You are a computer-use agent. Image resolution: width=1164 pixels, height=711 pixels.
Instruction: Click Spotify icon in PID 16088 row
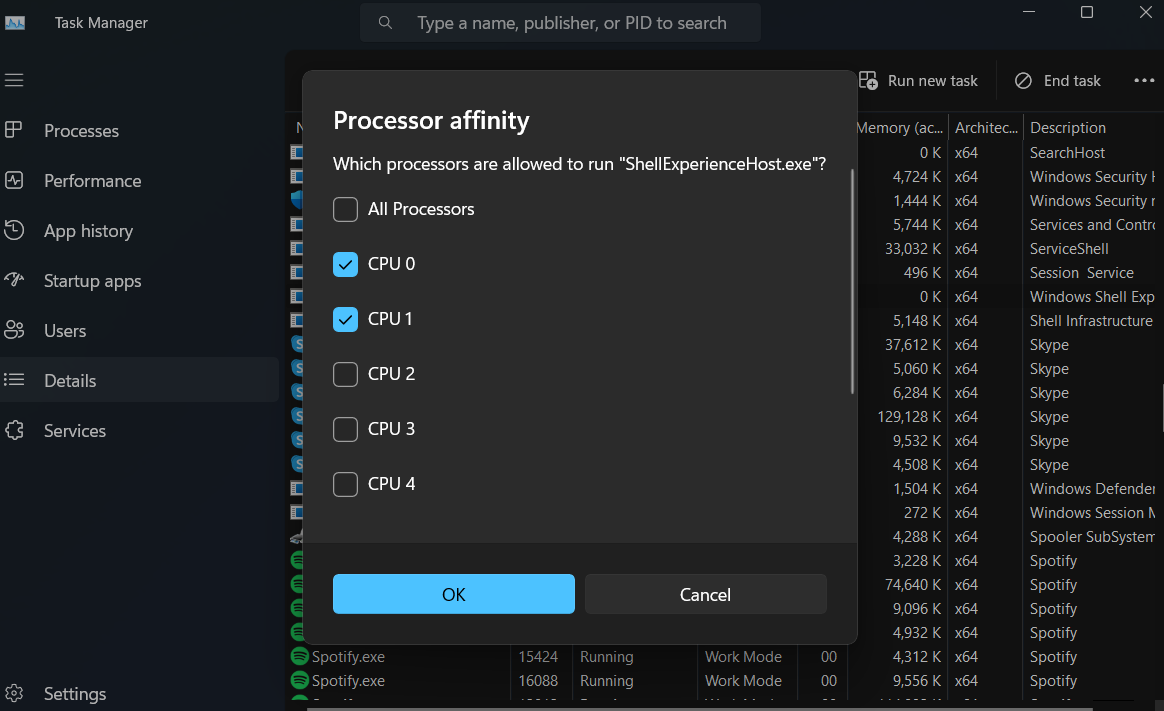[299, 680]
